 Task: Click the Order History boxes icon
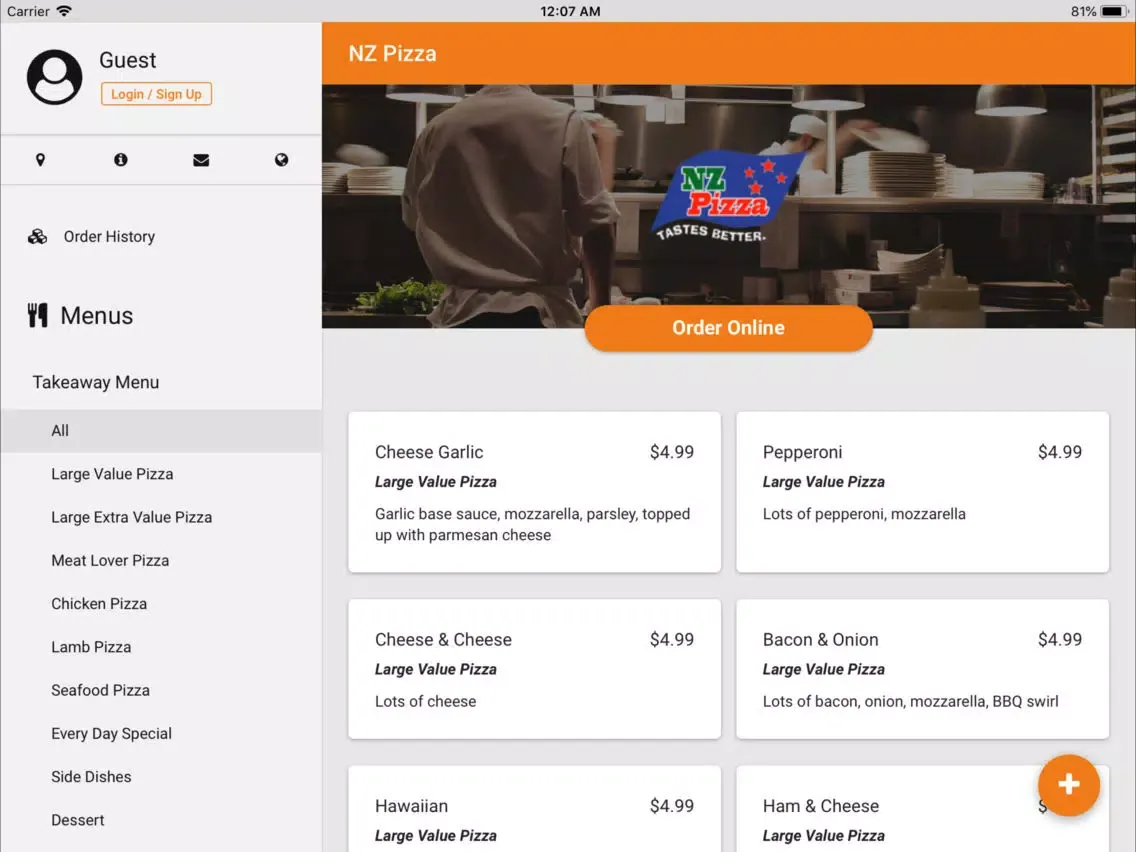(x=38, y=236)
